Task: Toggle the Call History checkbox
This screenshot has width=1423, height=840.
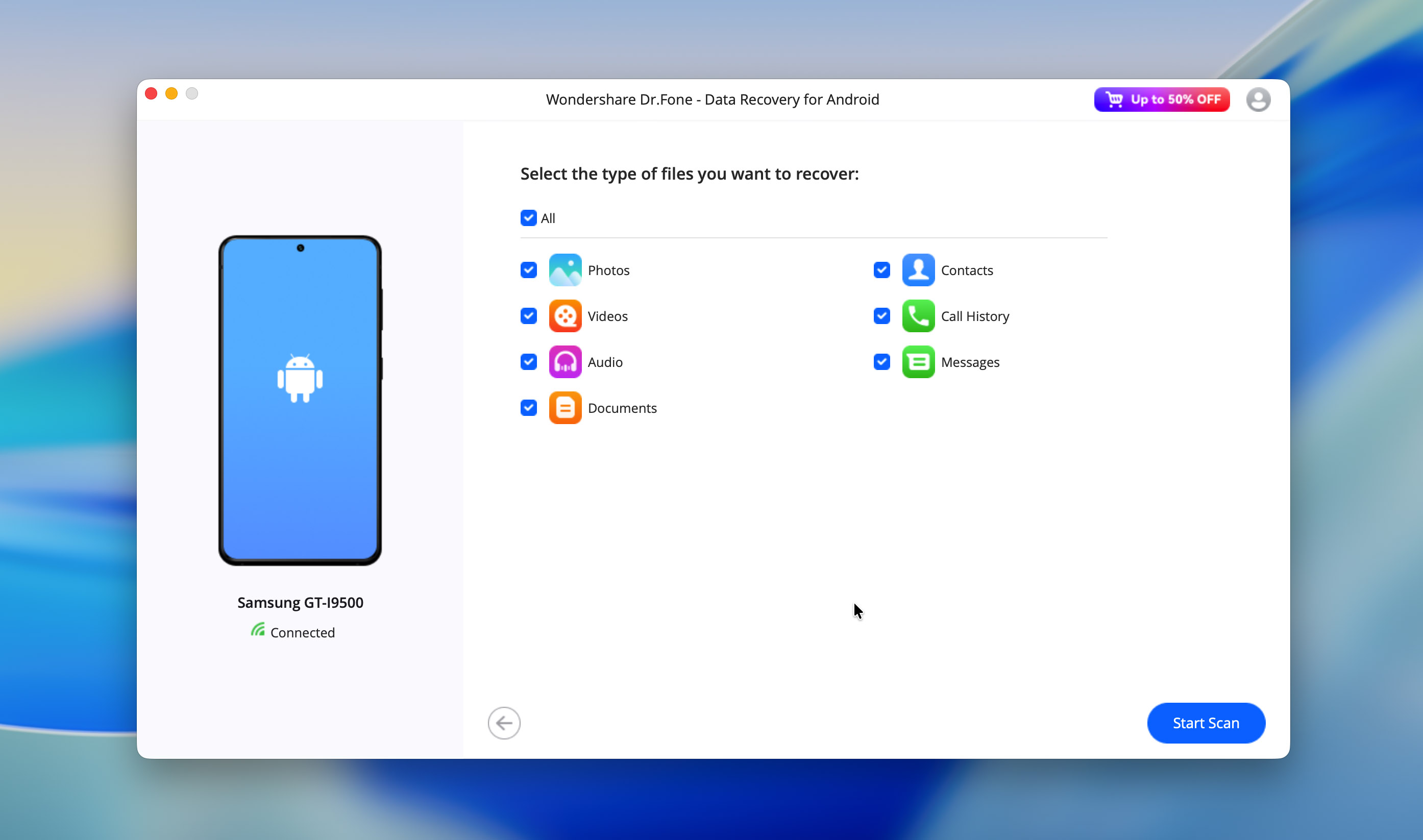Action: pyautogui.click(x=881, y=316)
